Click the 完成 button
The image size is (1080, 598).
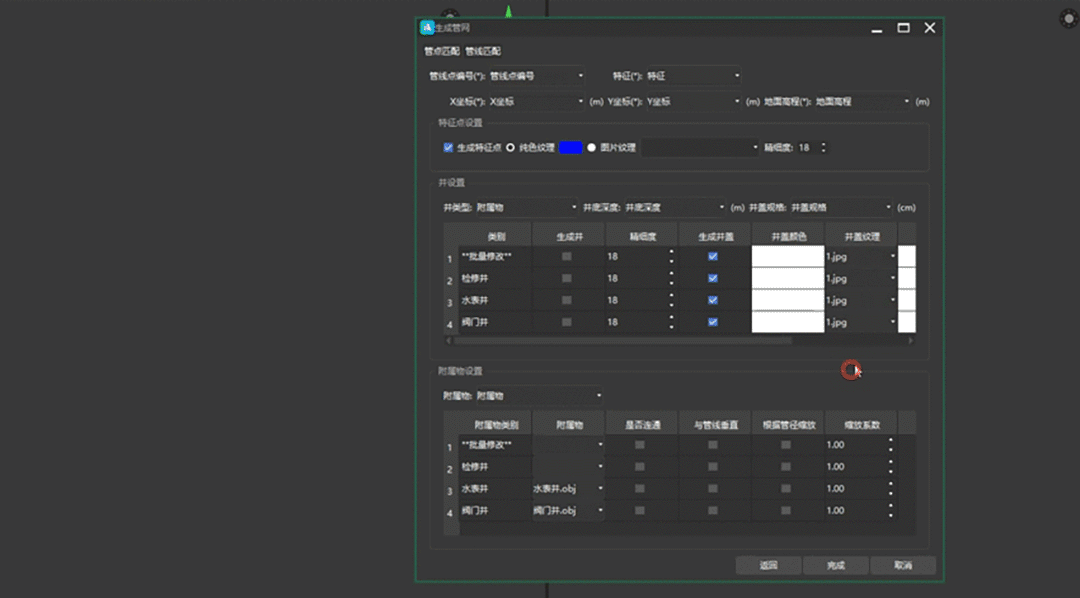(x=835, y=565)
